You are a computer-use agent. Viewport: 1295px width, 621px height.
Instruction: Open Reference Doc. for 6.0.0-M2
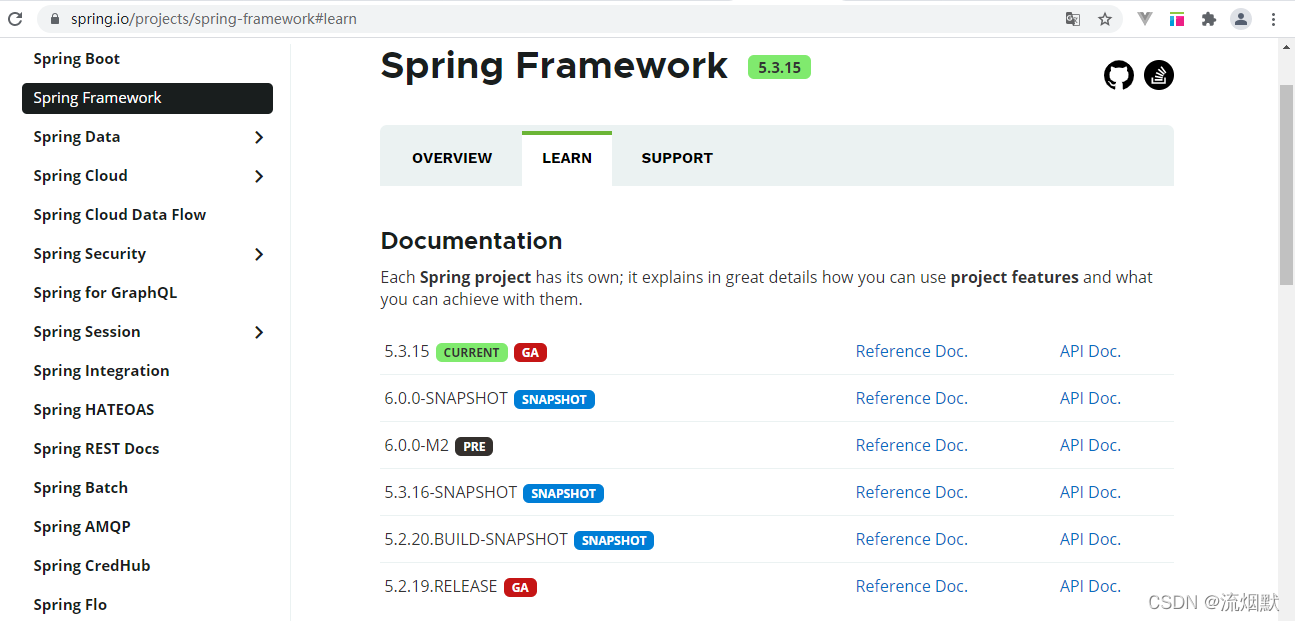[x=911, y=445]
